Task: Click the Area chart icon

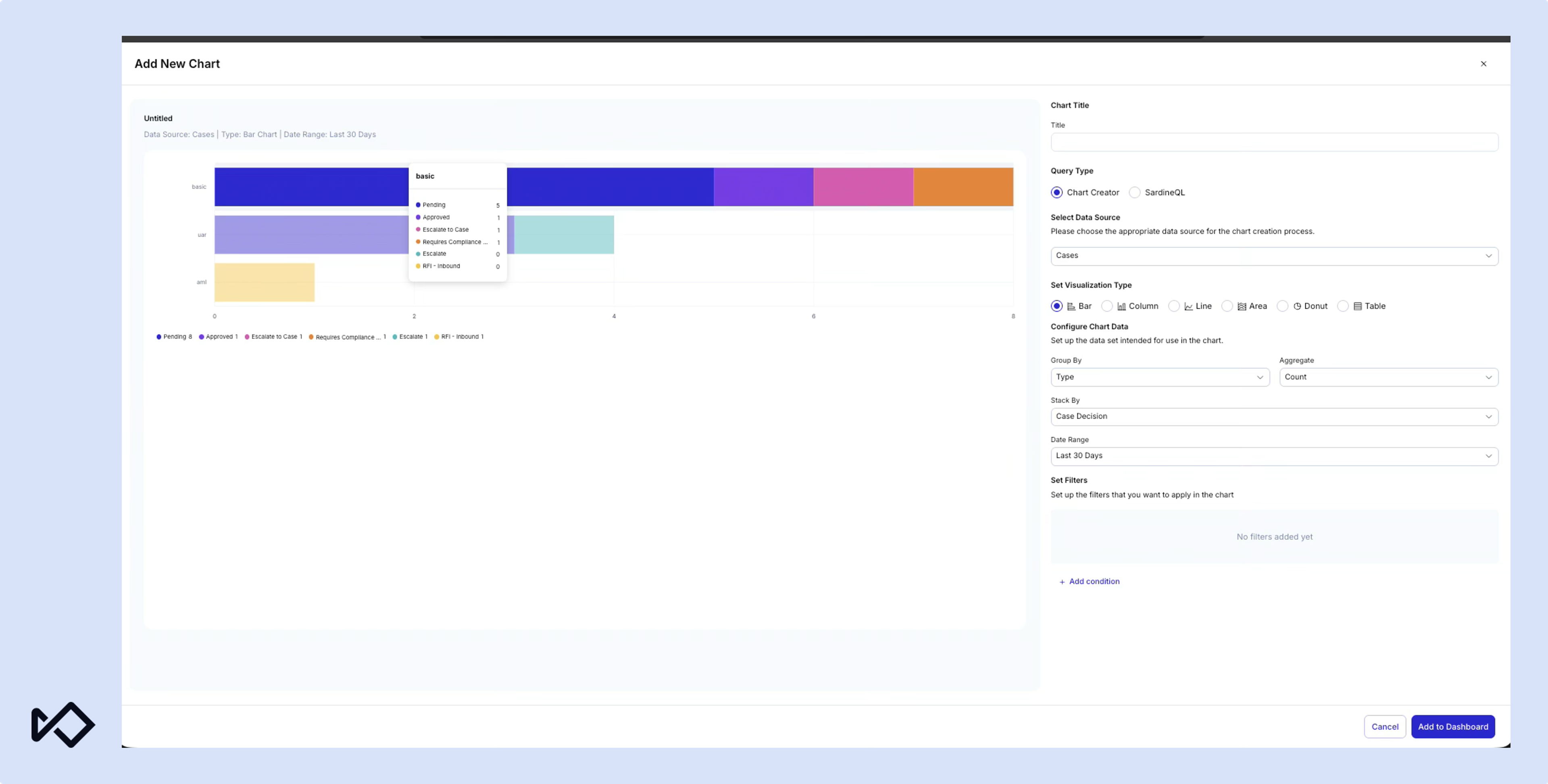Action: 1242,306
